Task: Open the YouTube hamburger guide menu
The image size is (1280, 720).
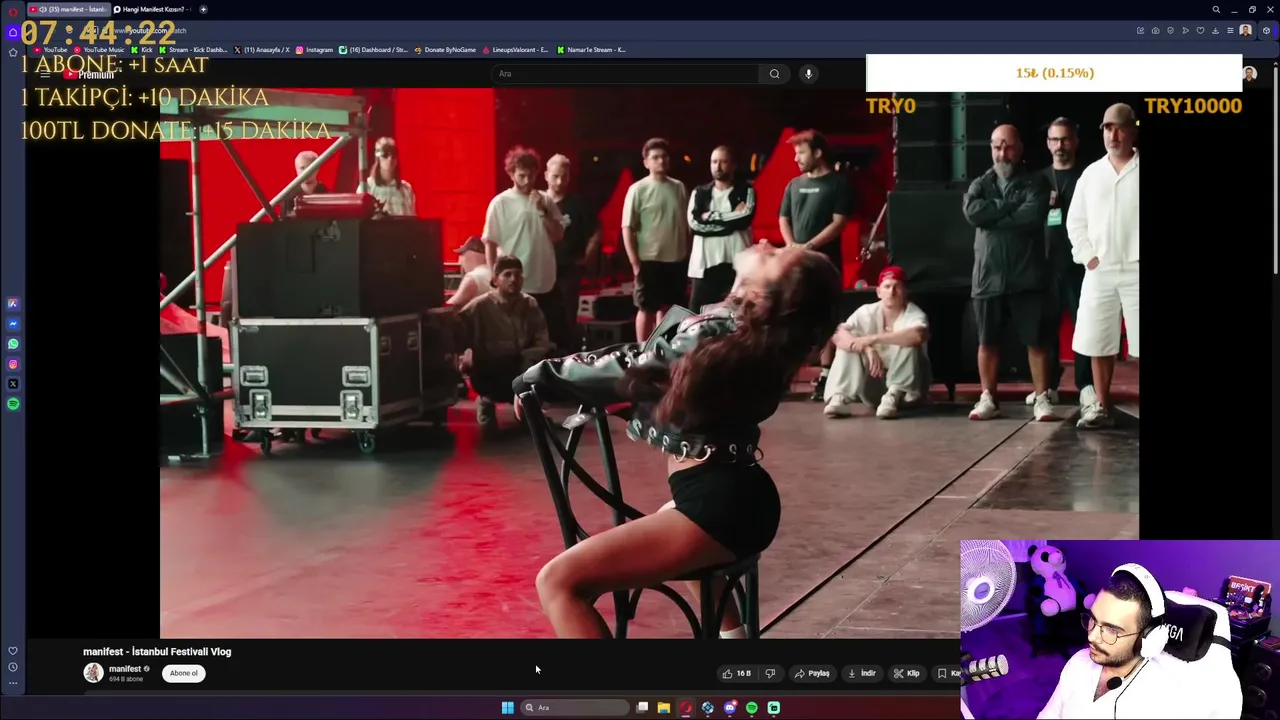Action: tap(45, 75)
